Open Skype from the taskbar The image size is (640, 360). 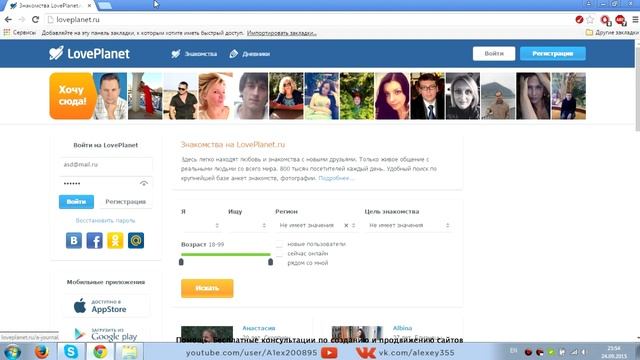tap(71, 352)
